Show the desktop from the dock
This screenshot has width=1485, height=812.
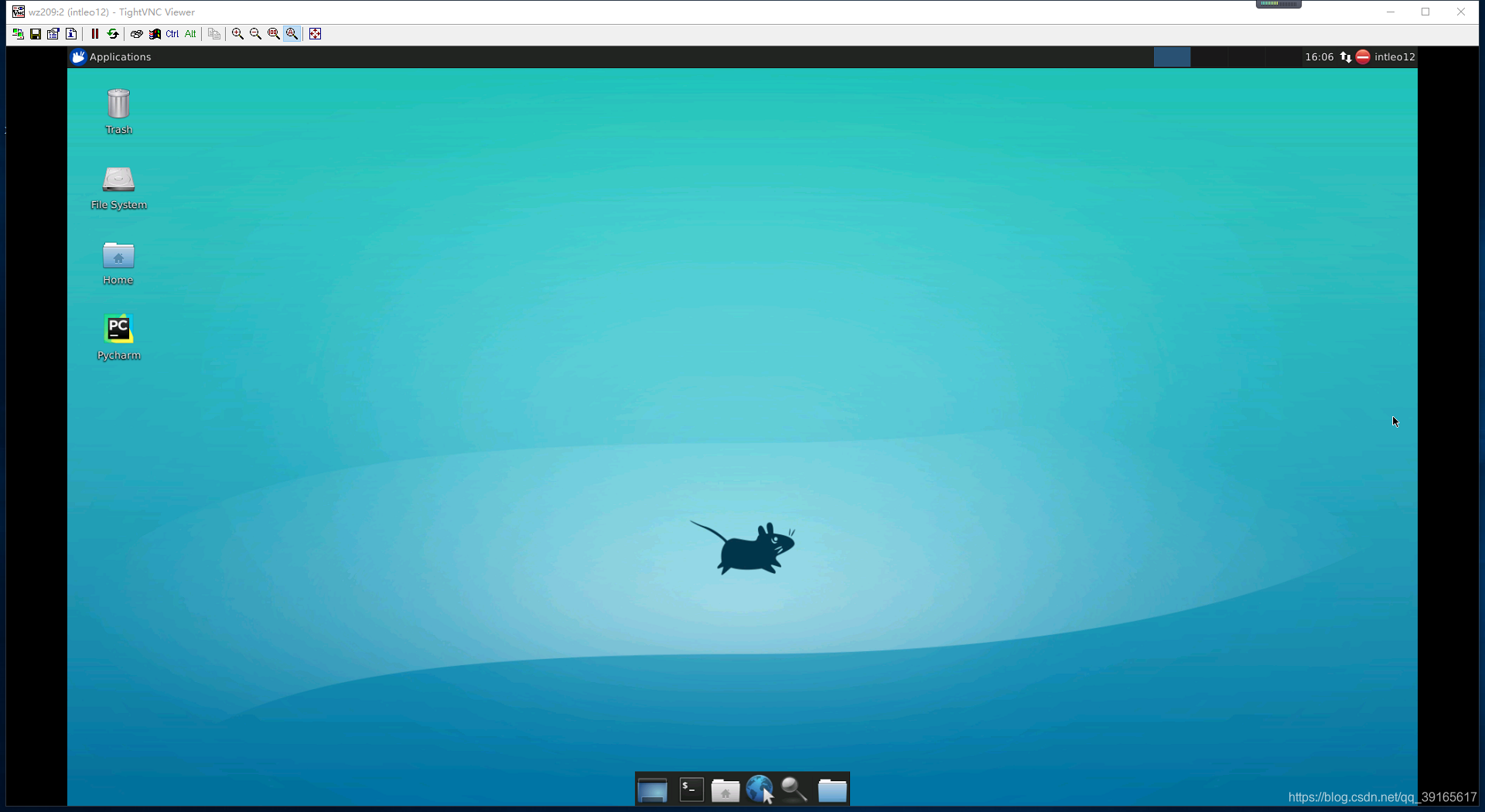(x=653, y=790)
